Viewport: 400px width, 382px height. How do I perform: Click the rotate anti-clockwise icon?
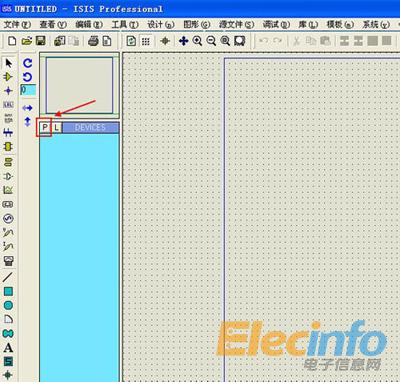(28, 77)
